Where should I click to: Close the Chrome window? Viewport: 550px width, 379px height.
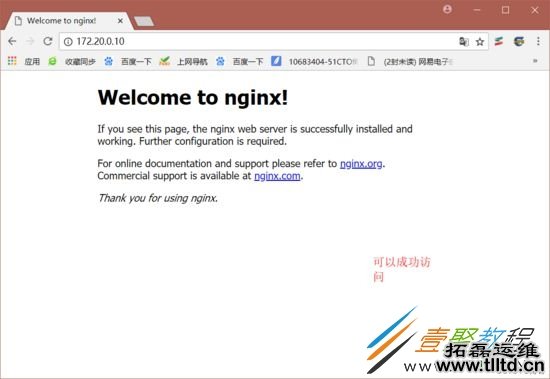(x=535, y=10)
